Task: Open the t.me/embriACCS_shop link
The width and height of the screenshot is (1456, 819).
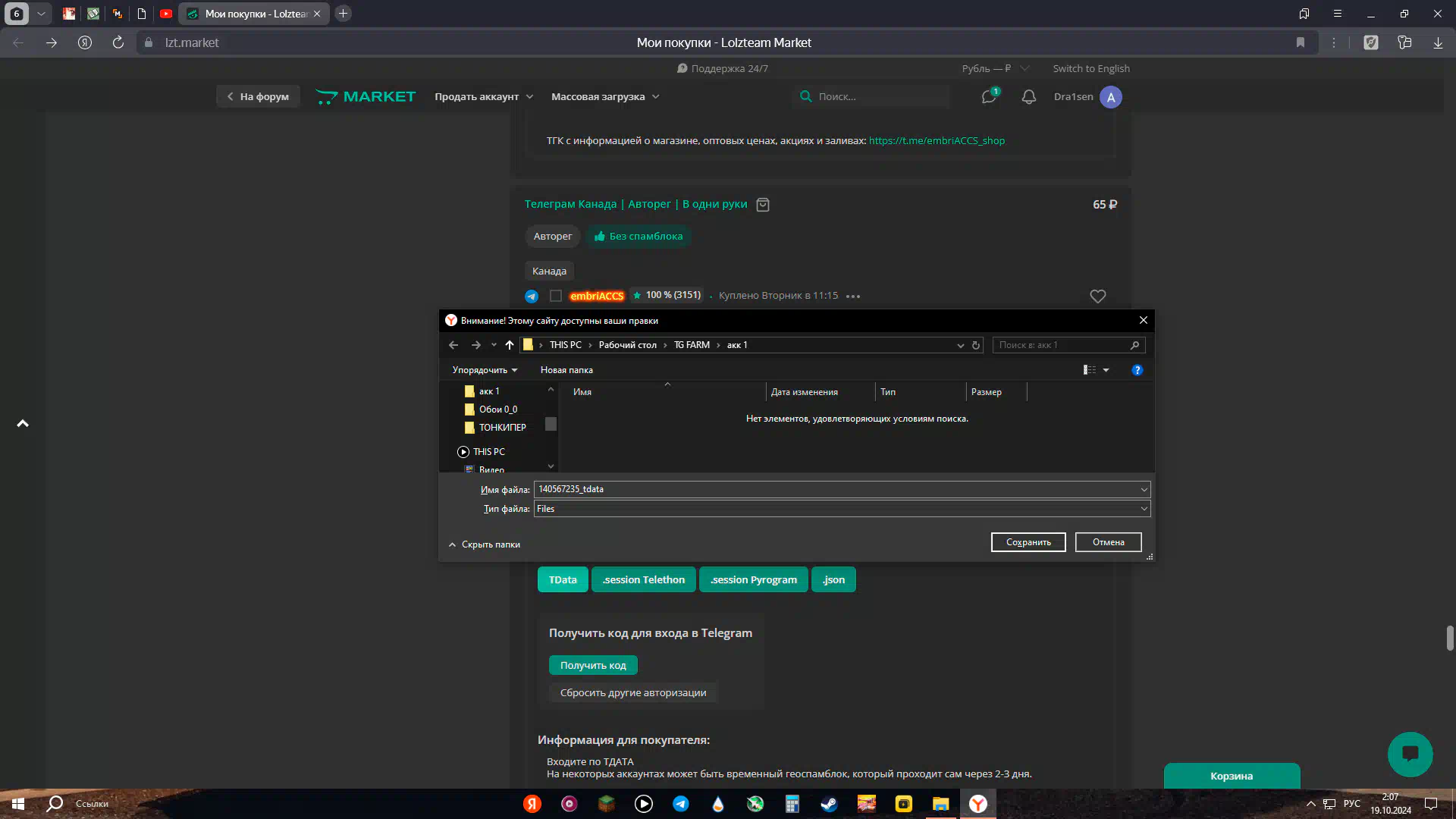Action: coord(937,140)
